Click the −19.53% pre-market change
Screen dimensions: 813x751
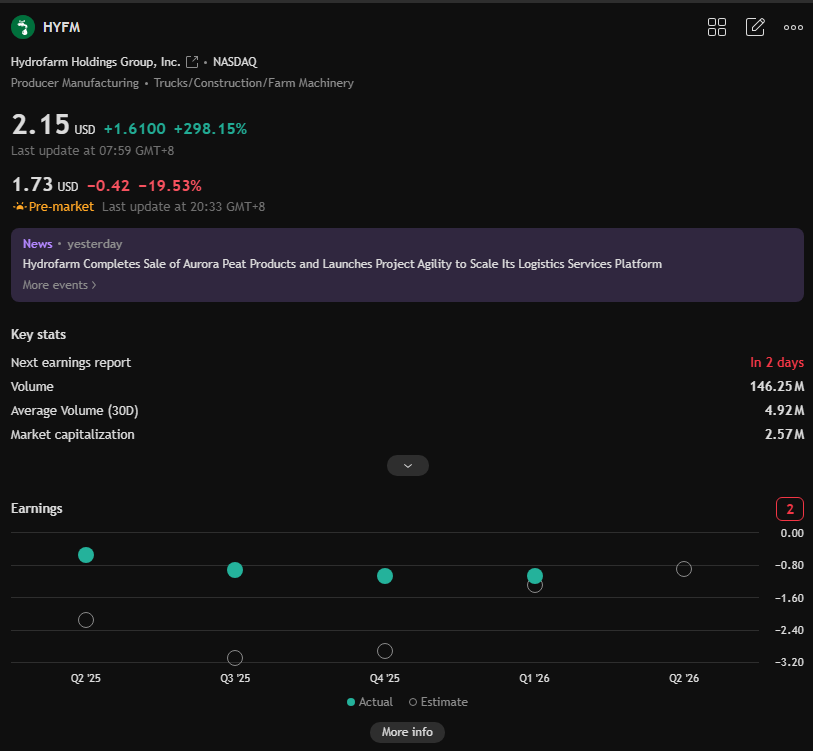(170, 186)
